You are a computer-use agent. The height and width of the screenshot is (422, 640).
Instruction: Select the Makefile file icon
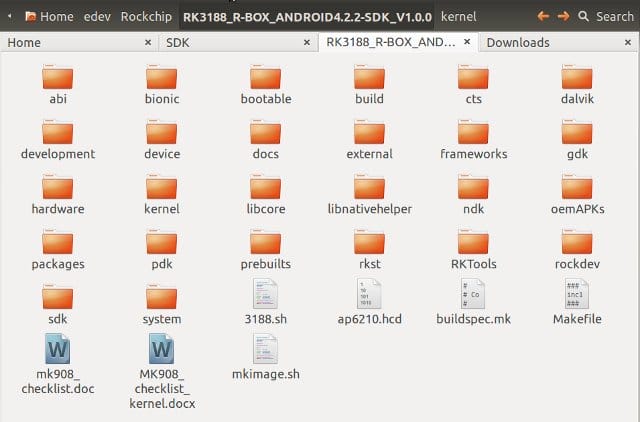576,293
